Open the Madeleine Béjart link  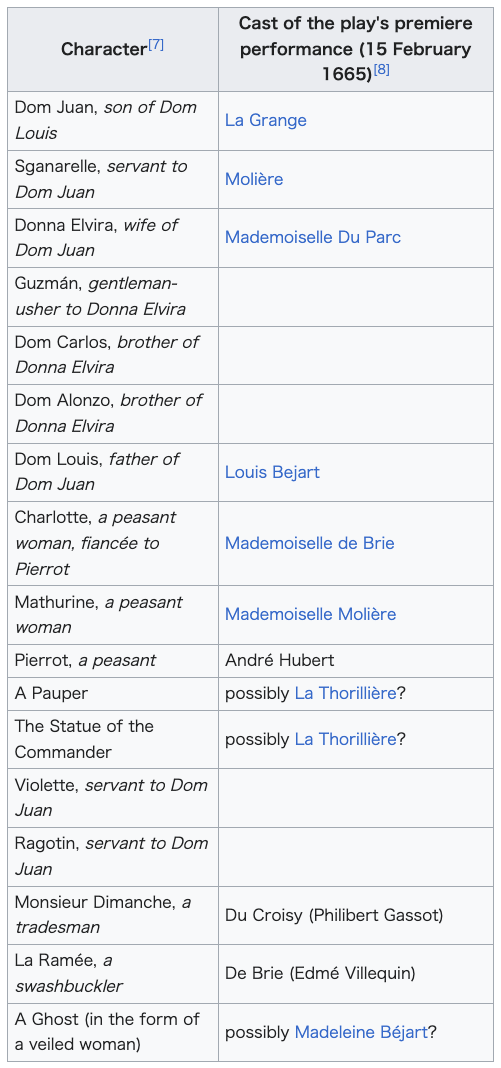coord(361,1033)
